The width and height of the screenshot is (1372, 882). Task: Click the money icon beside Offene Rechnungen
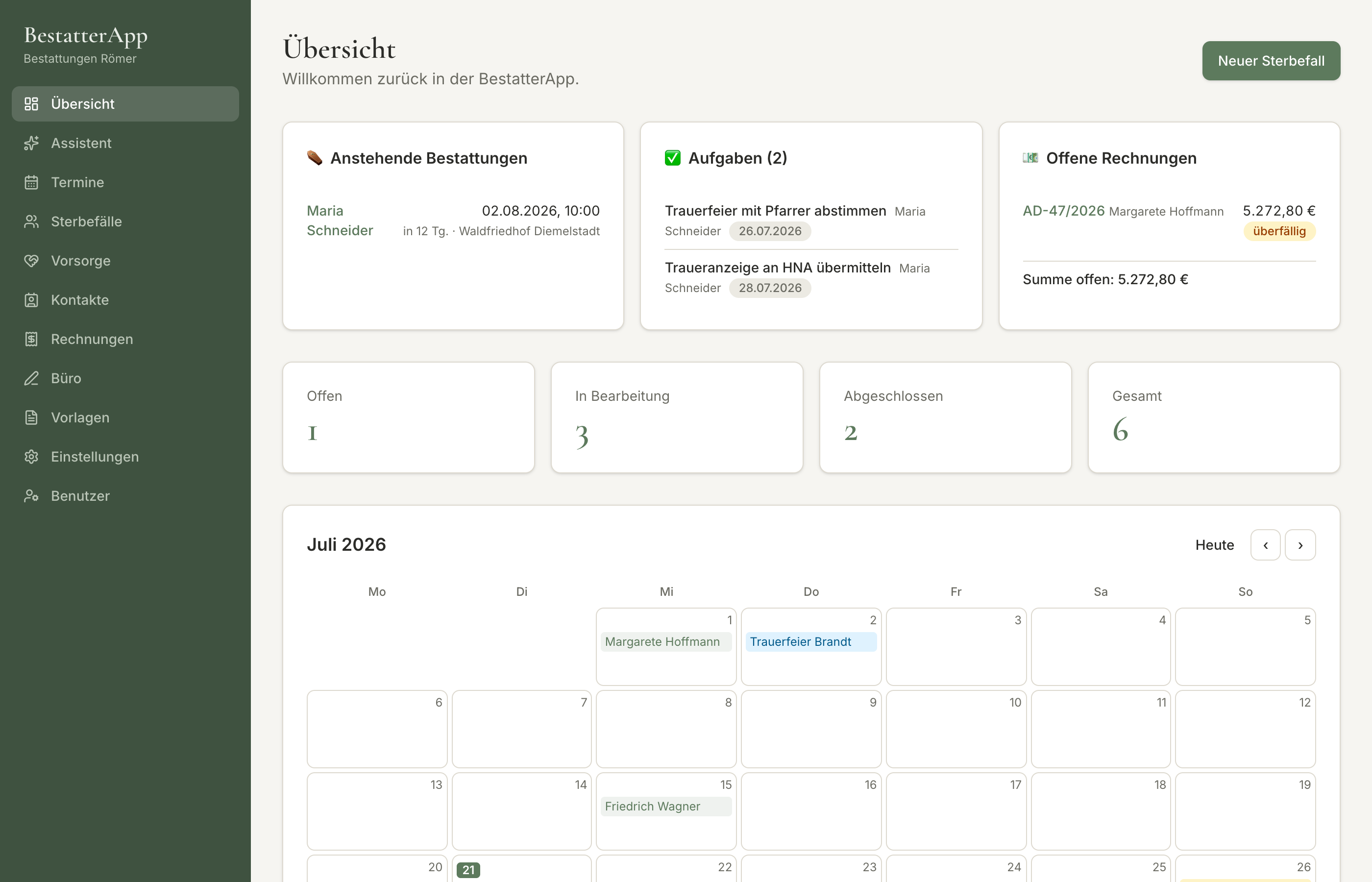click(x=1030, y=157)
